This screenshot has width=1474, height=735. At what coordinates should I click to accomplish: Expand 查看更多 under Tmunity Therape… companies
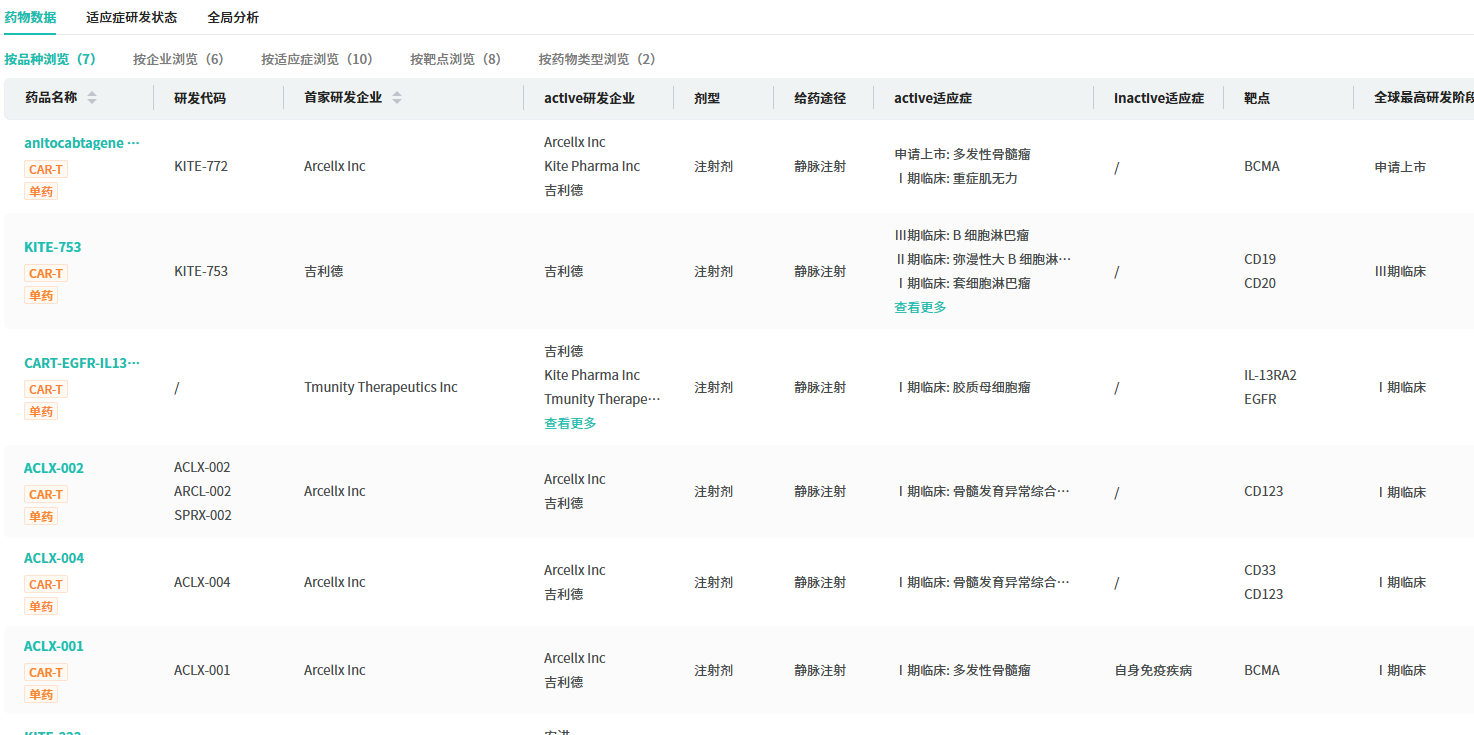point(570,423)
